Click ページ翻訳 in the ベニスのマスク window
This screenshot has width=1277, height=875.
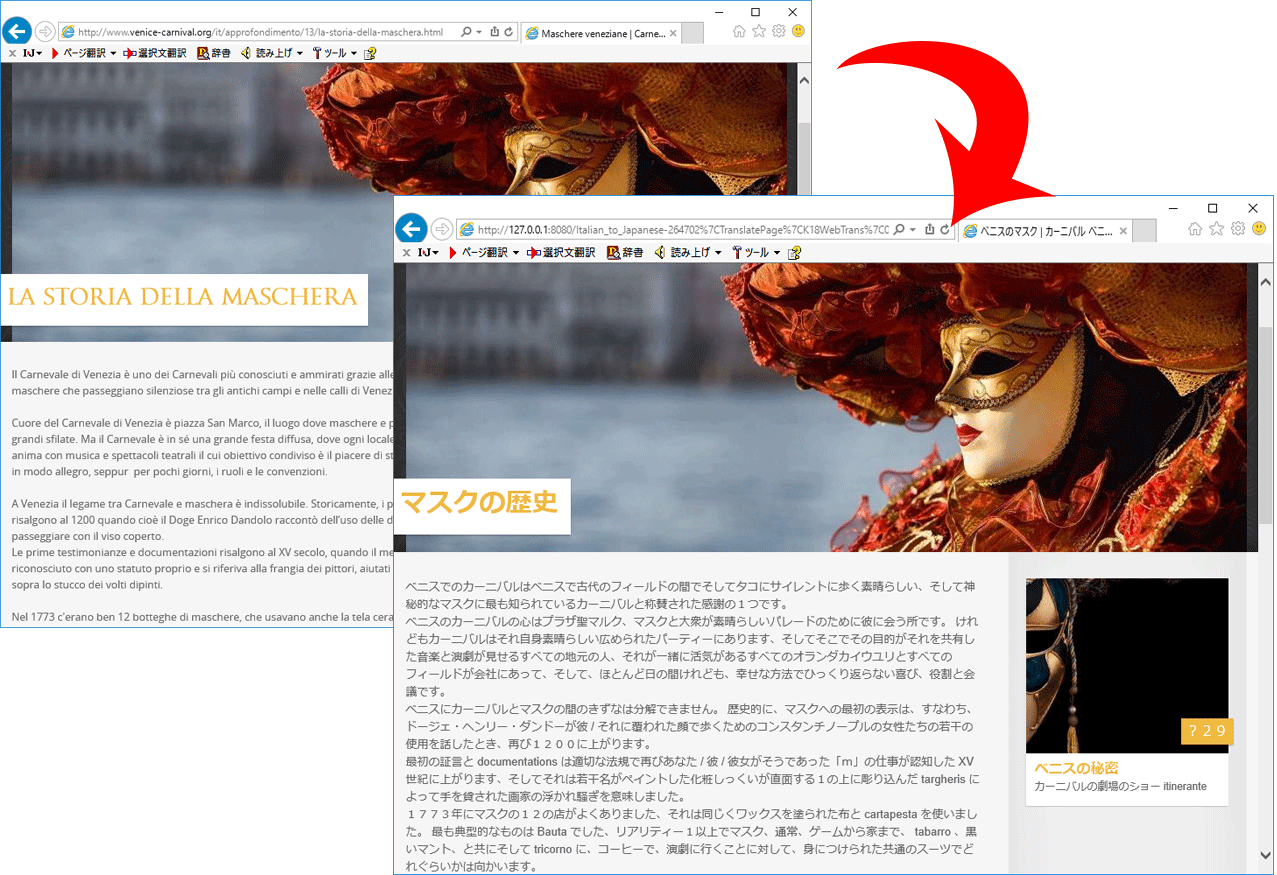tap(478, 253)
